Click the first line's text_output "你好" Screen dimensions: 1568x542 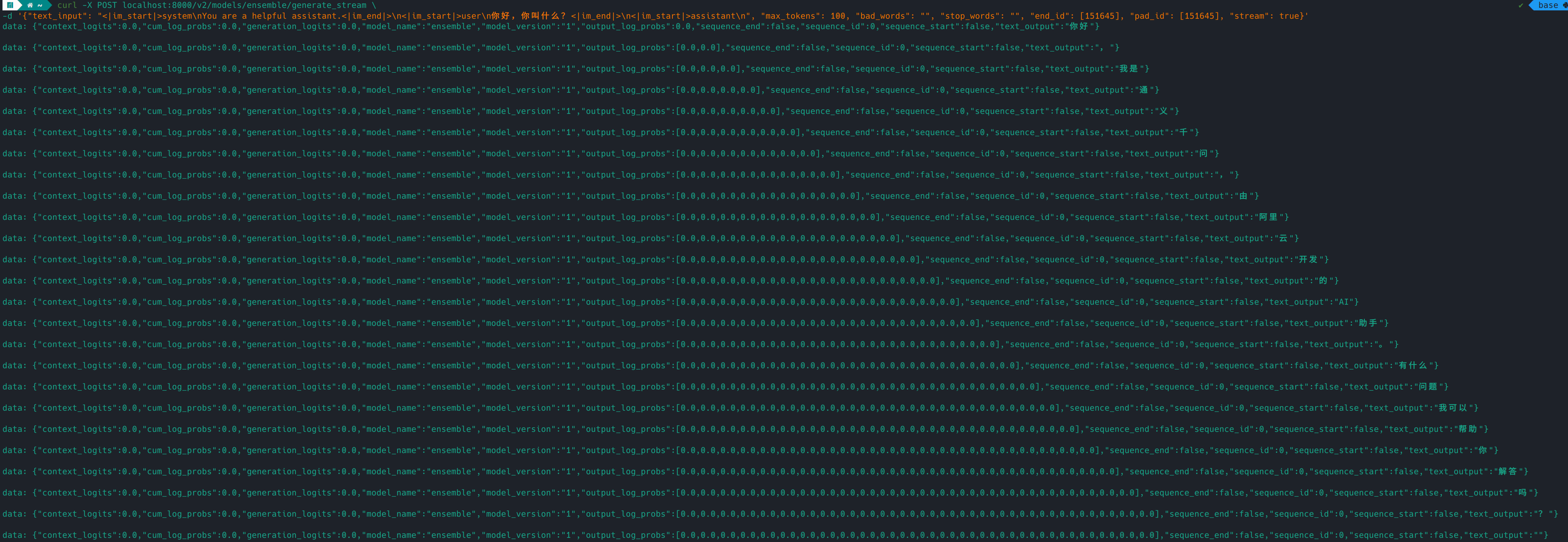coord(1078,26)
